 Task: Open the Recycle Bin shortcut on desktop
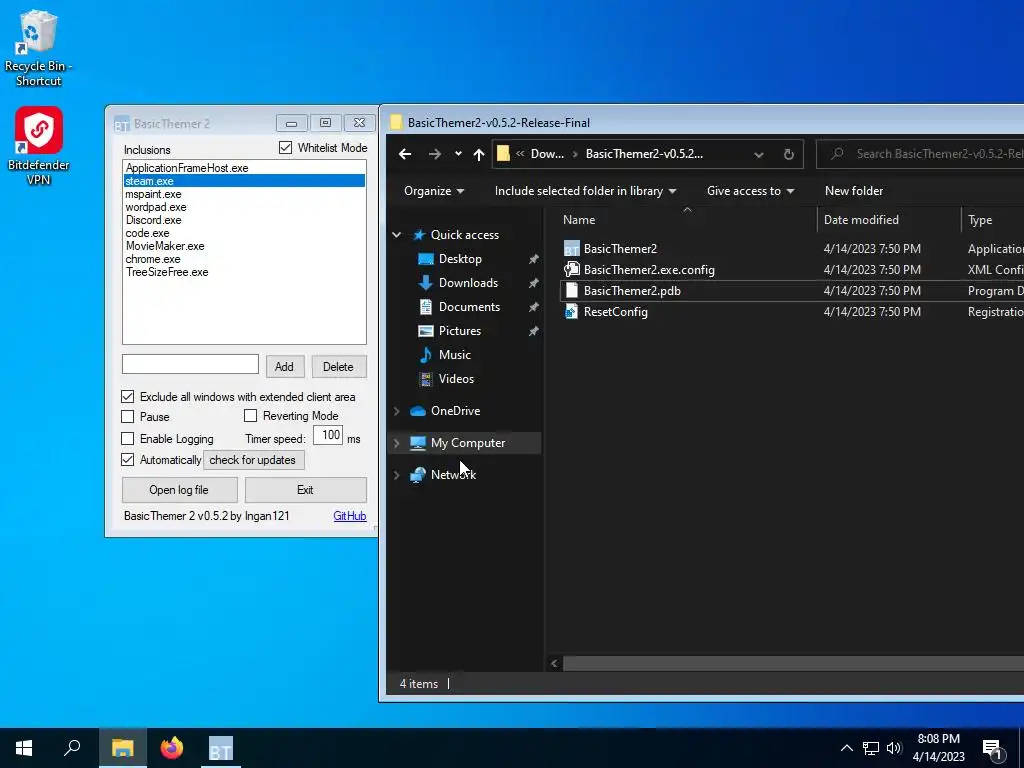(38, 48)
